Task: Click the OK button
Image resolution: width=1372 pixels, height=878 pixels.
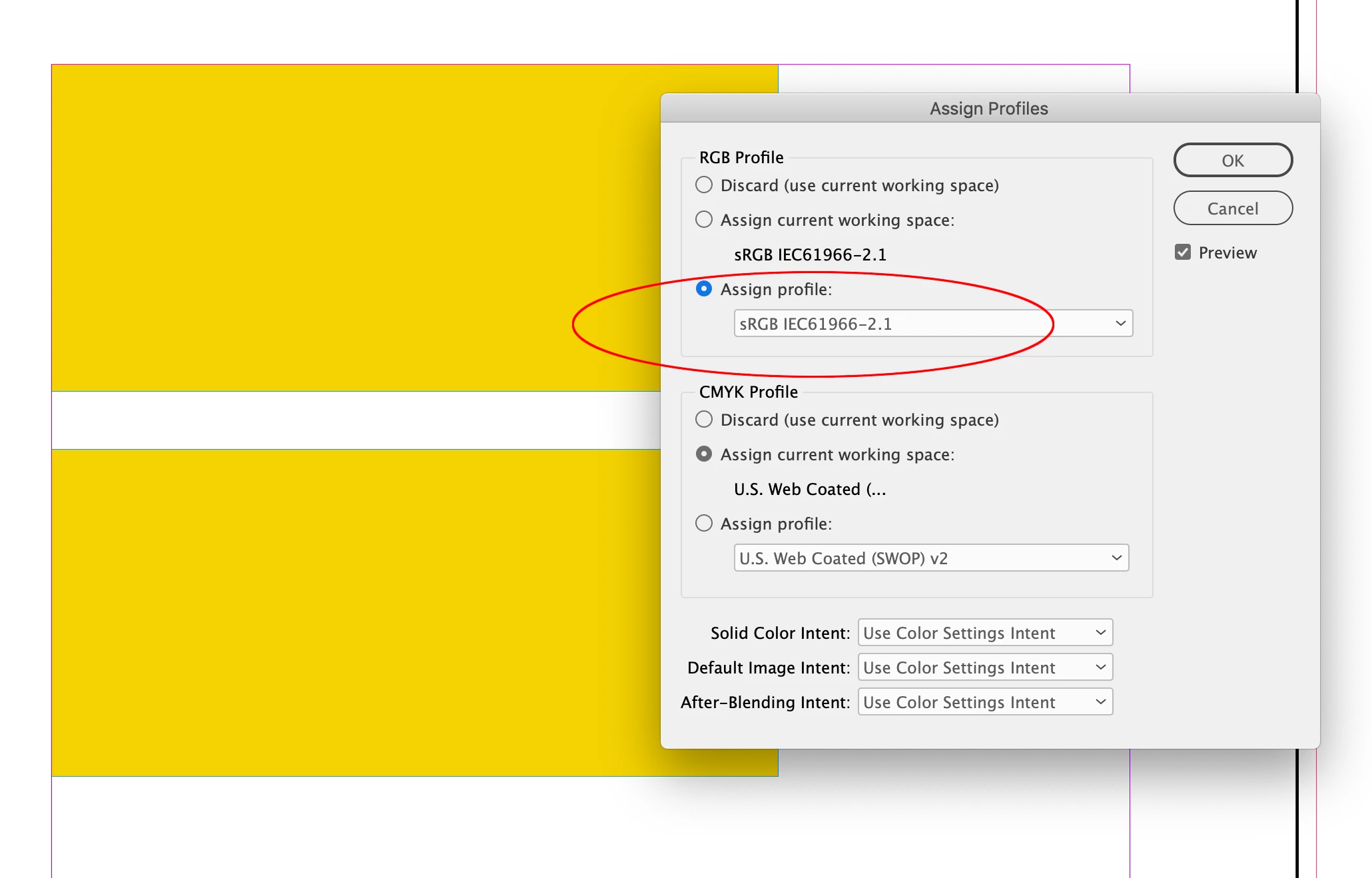Action: click(1232, 161)
